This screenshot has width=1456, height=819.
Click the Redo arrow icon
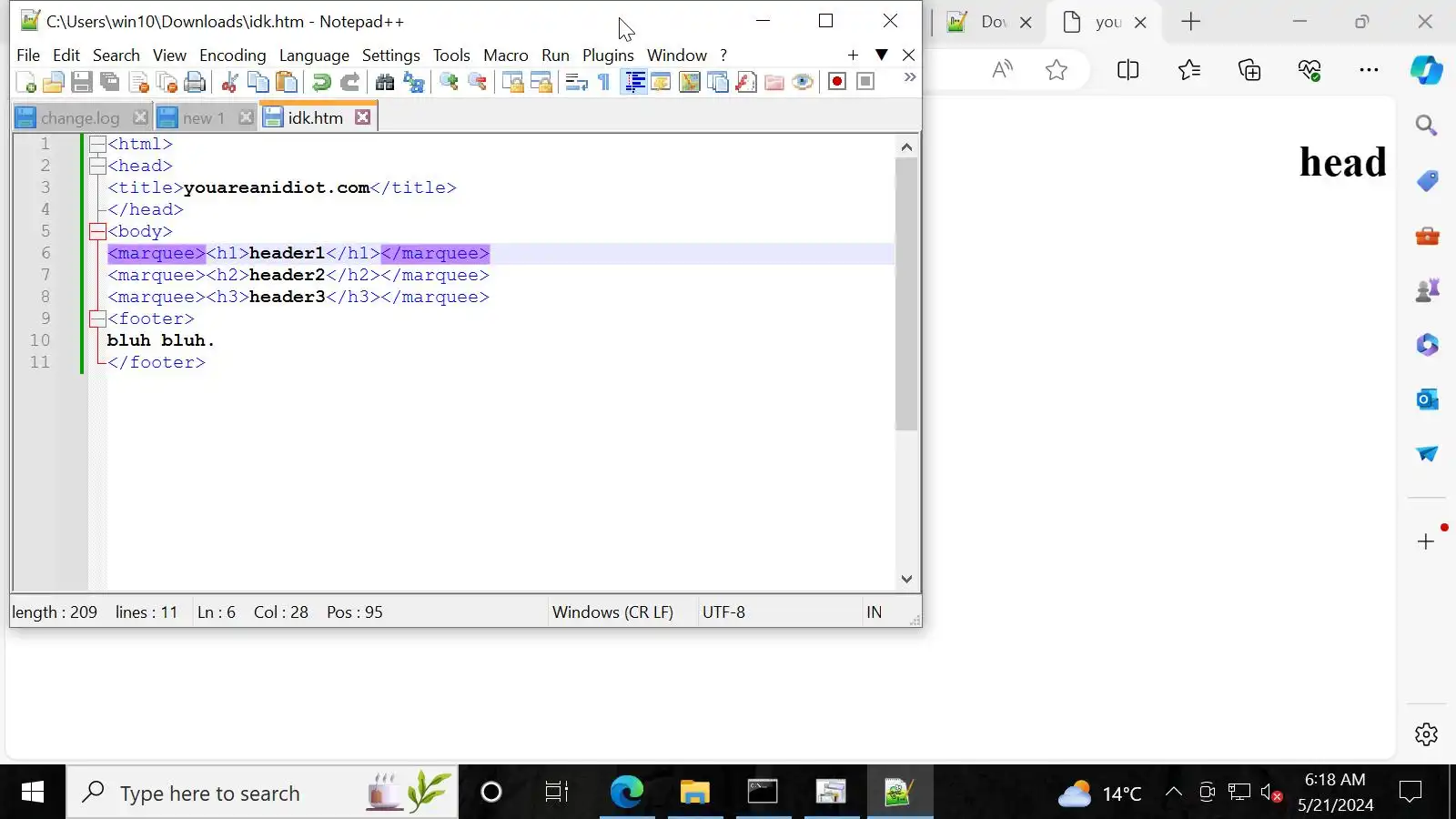click(349, 82)
